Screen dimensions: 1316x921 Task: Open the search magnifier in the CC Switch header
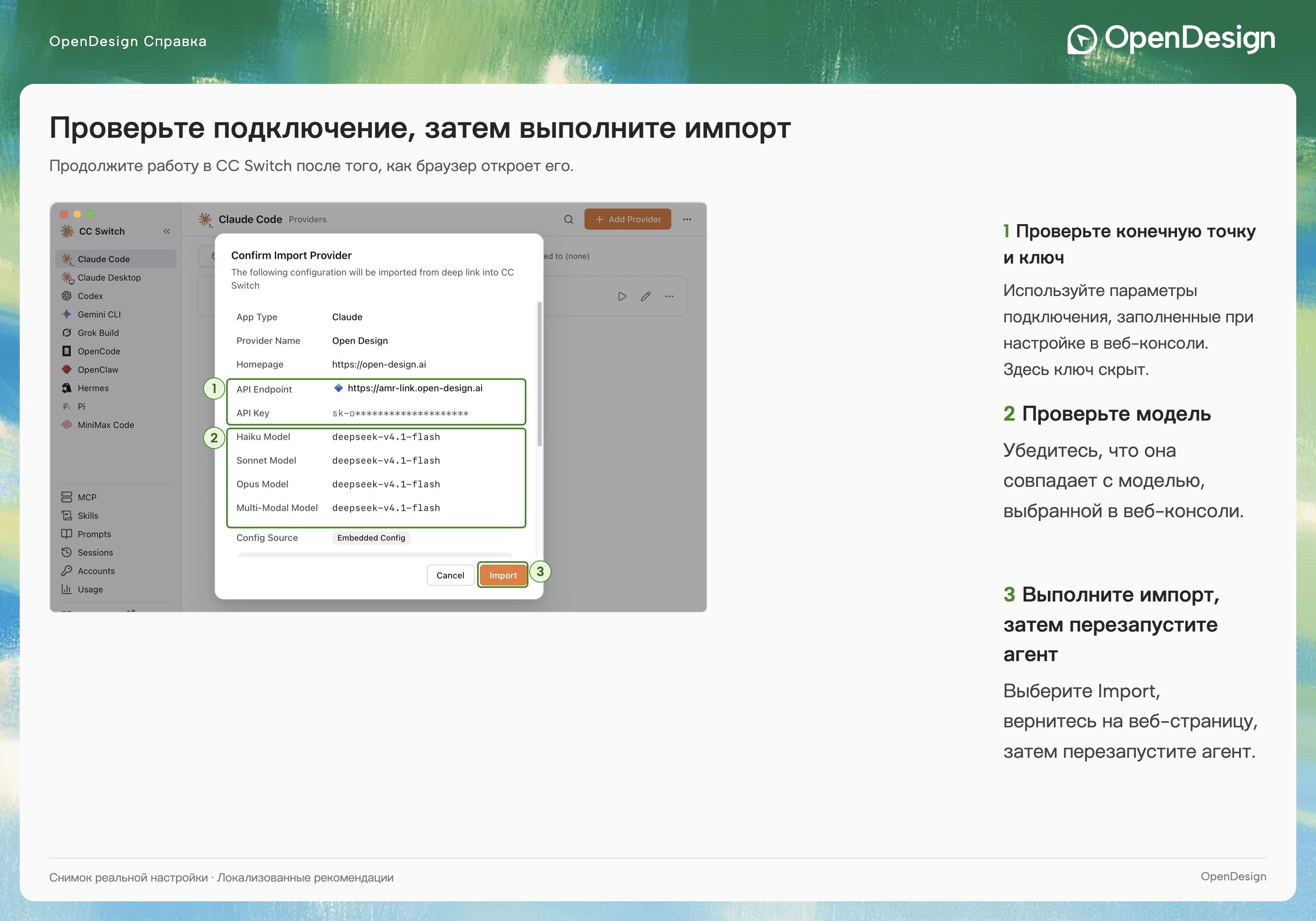click(x=568, y=219)
